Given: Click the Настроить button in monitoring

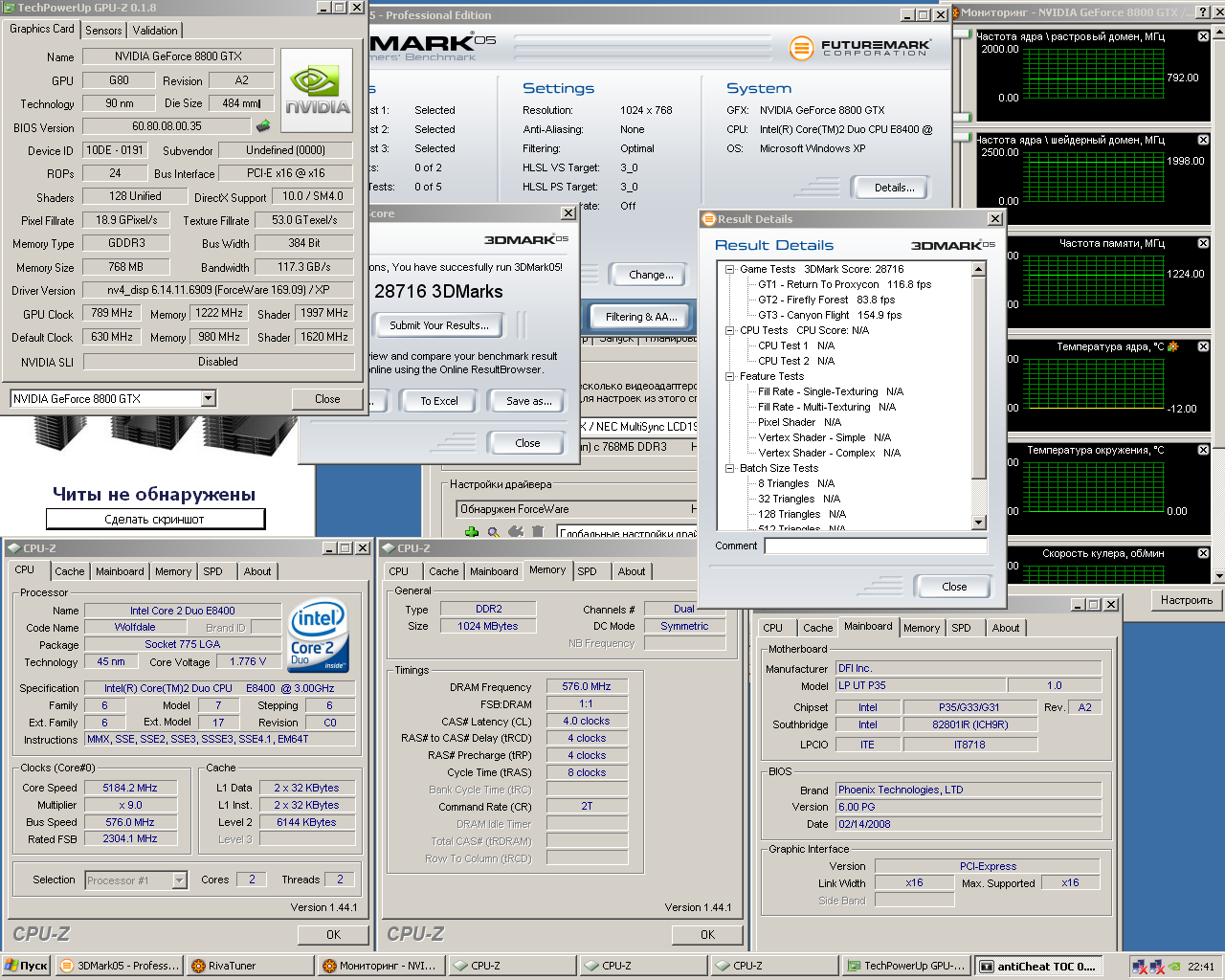Looking at the screenshot, I should pos(1187,600).
